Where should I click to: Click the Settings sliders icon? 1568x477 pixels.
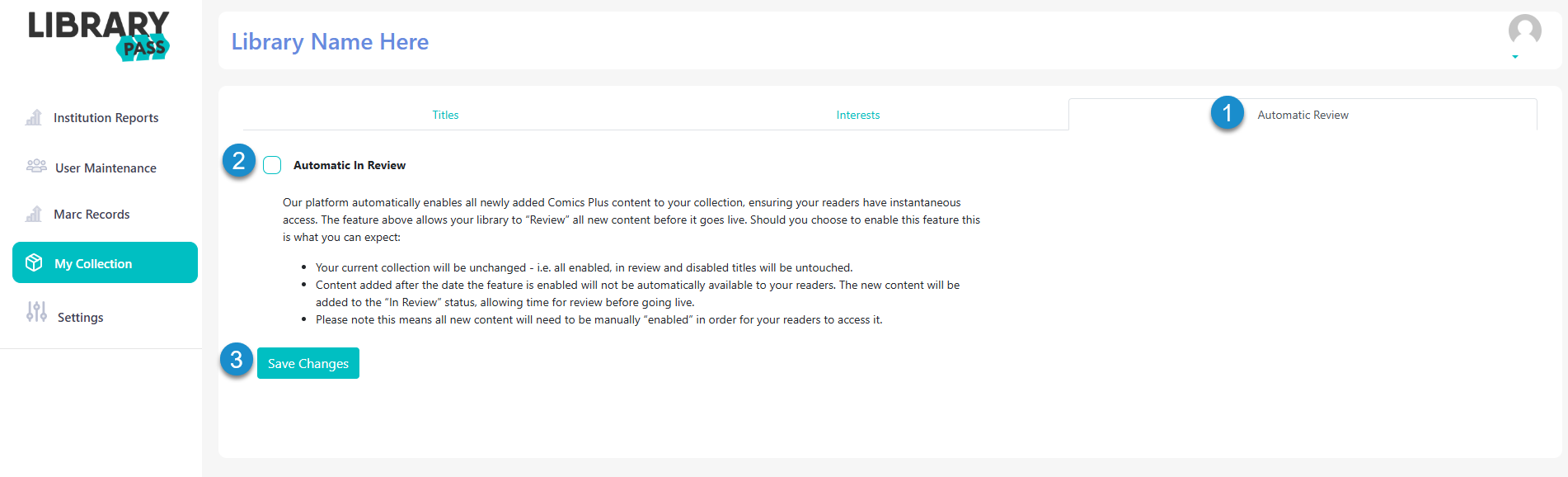(36, 311)
